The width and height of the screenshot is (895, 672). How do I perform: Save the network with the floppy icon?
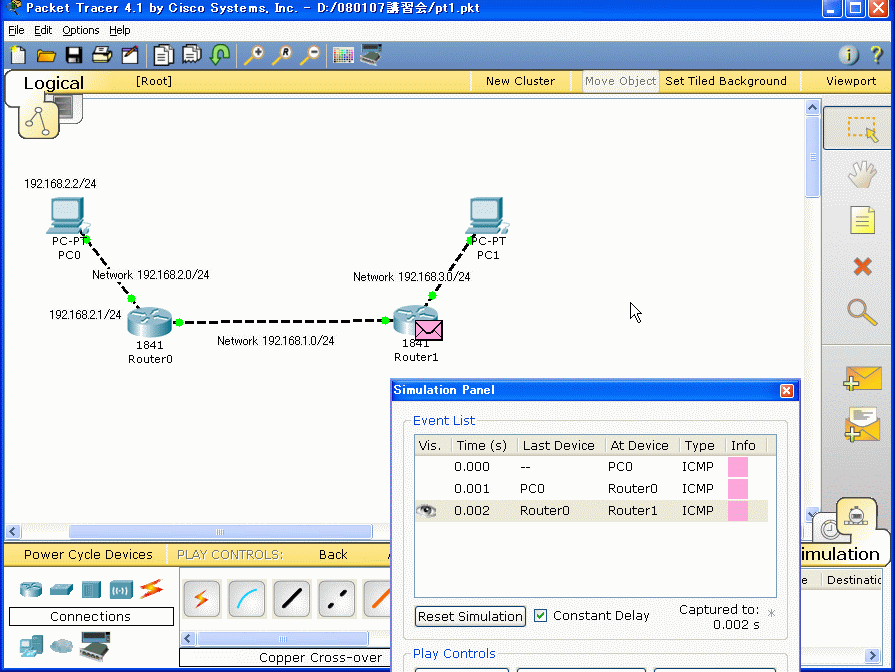(x=74, y=55)
